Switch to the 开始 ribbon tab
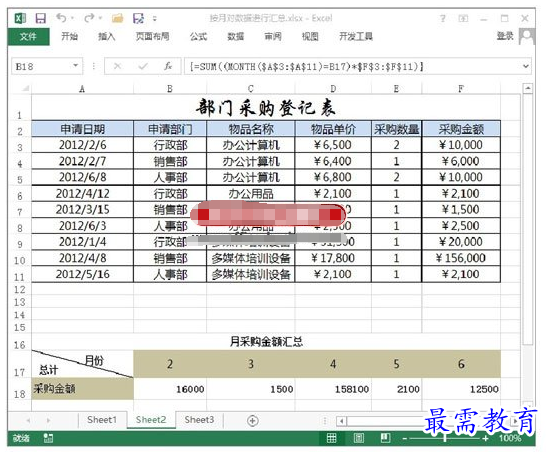This screenshot has width=546, height=452. (69, 36)
